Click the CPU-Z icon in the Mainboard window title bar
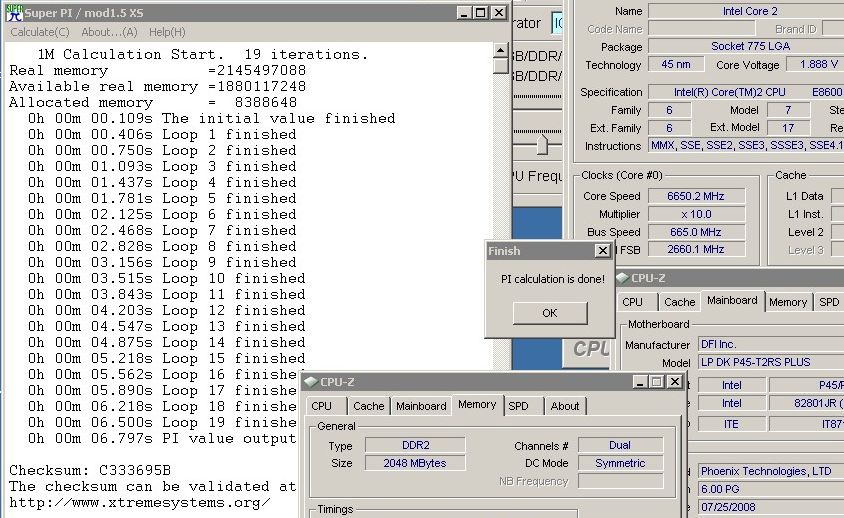Screen dimensions: 844x518 coord(621,278)
